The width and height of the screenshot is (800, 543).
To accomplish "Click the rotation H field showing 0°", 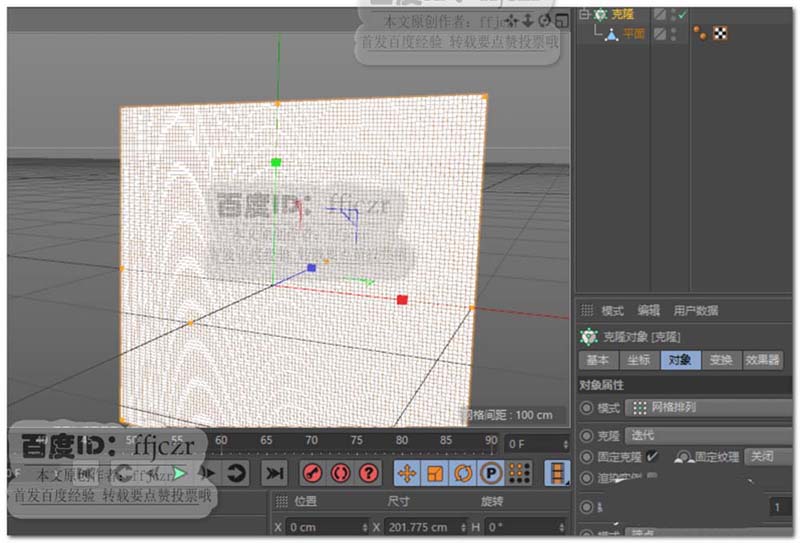I will click(x=524, y=527).
